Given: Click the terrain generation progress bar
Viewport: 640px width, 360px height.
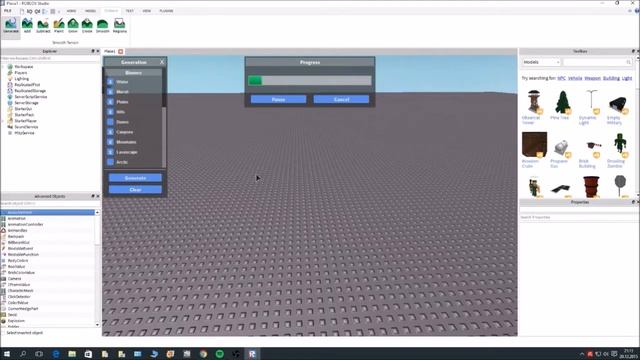Looking at the screenshot, I should click(x=310, y=80).
